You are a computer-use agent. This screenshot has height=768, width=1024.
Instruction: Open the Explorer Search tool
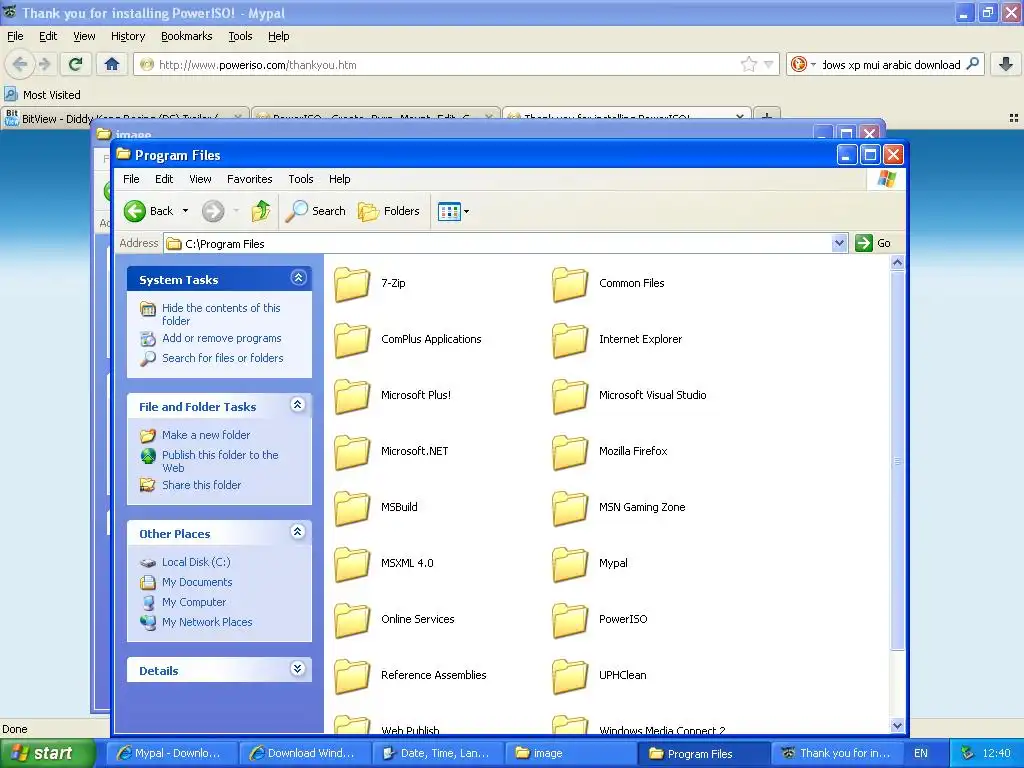pos(316,211)
